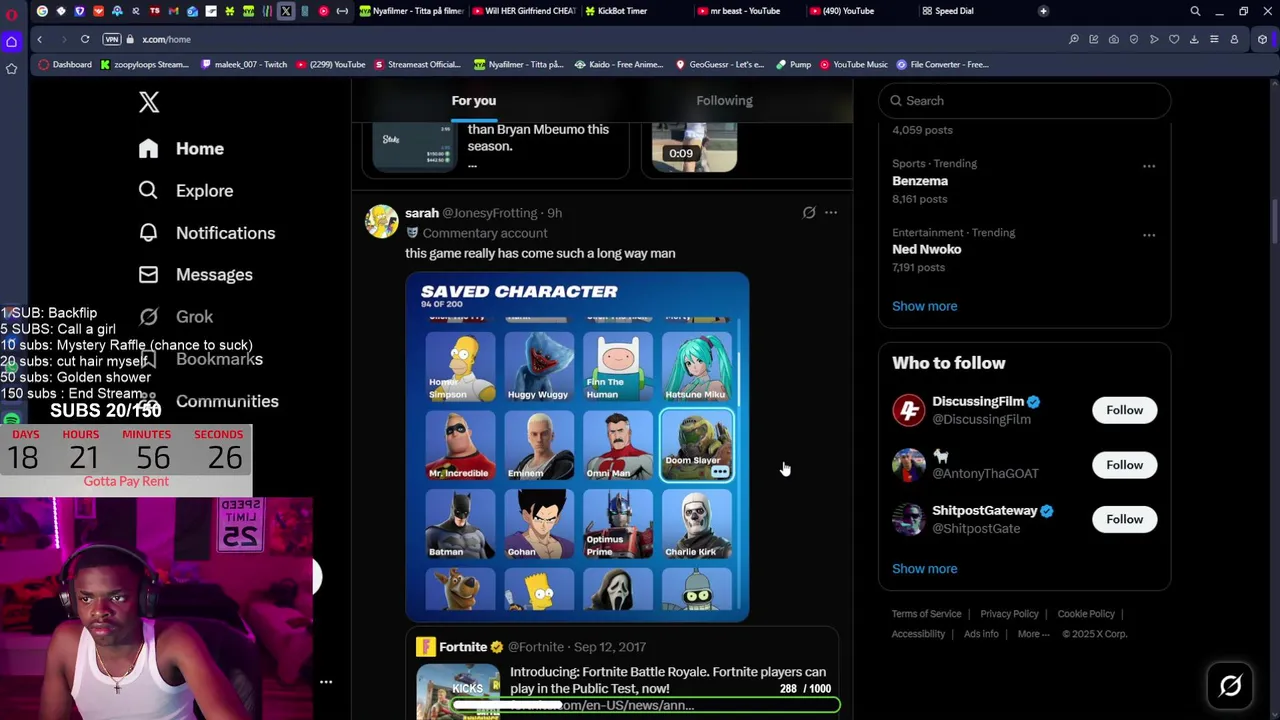The width and height of the screenshot is (1280, 720).
Task: Open Terms of Service link
Action: [926, 614]
